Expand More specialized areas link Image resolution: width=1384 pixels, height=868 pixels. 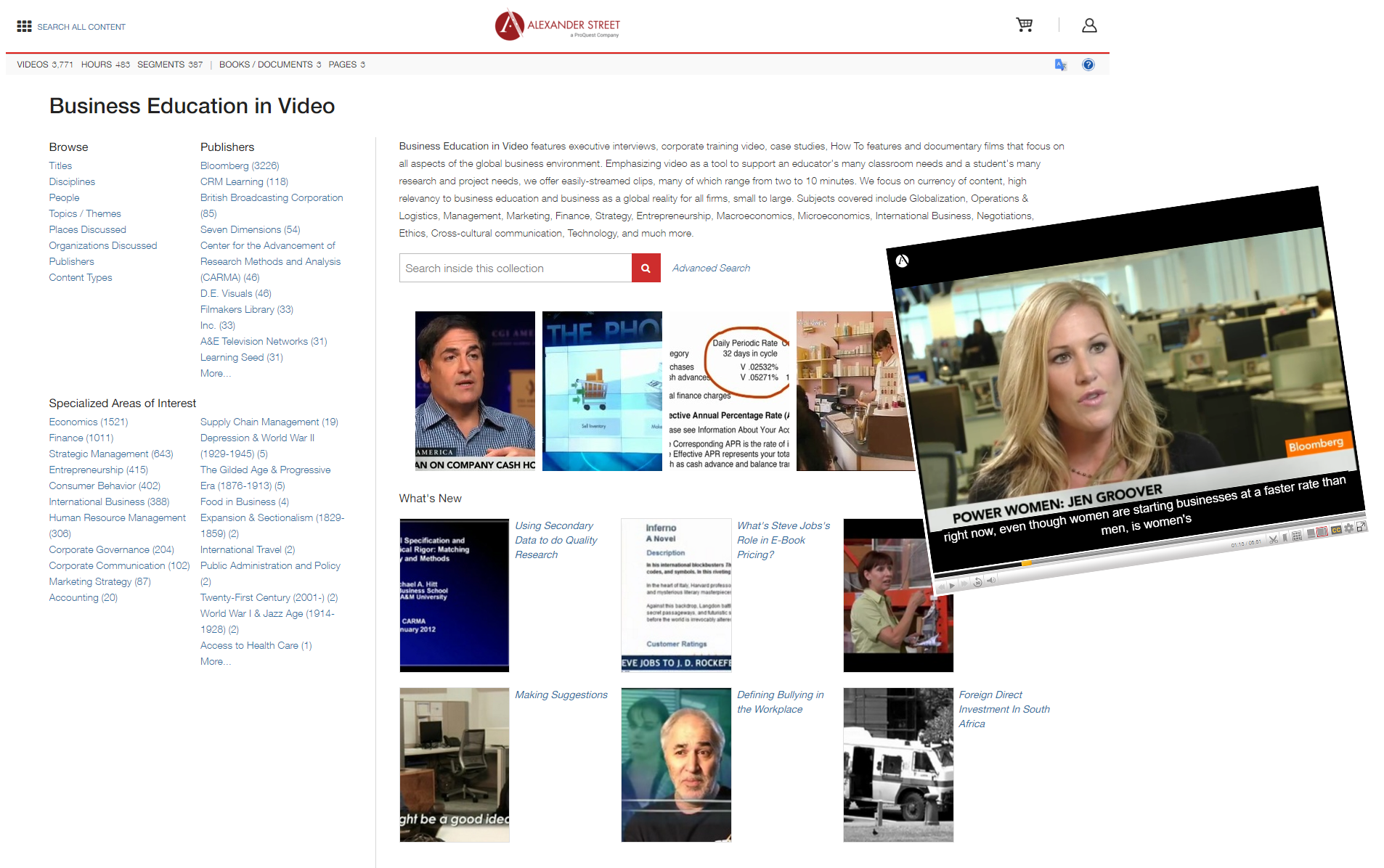(216, 661)
